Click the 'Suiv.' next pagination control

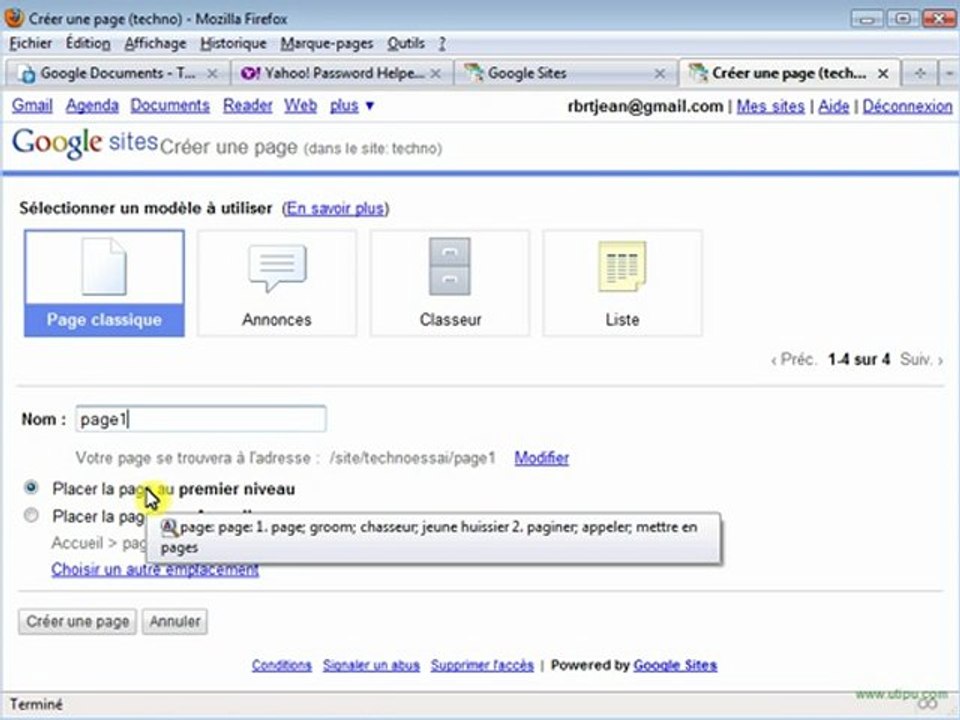click(921, 359)
